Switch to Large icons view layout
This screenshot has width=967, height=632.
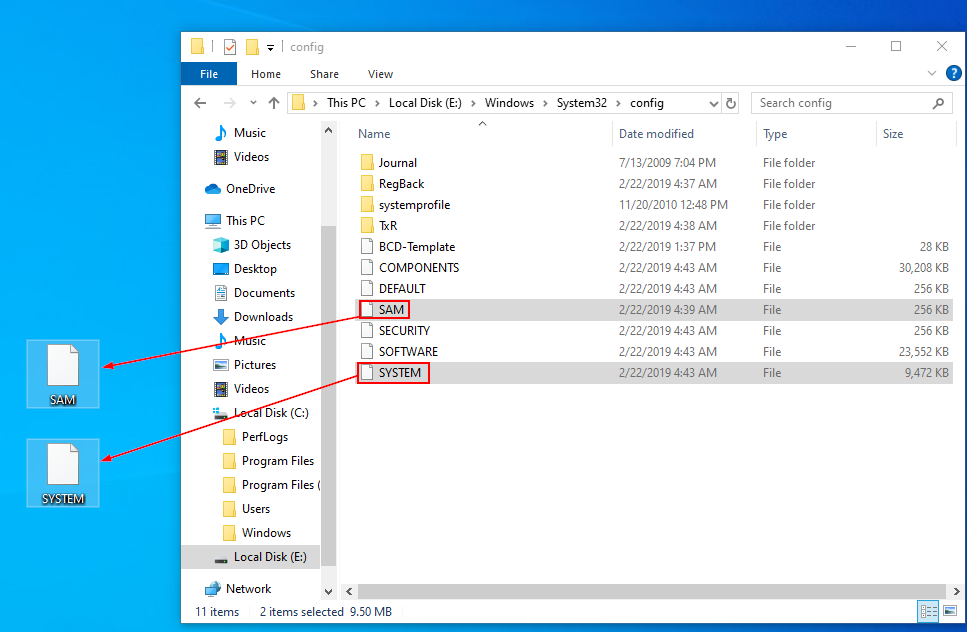950,611
